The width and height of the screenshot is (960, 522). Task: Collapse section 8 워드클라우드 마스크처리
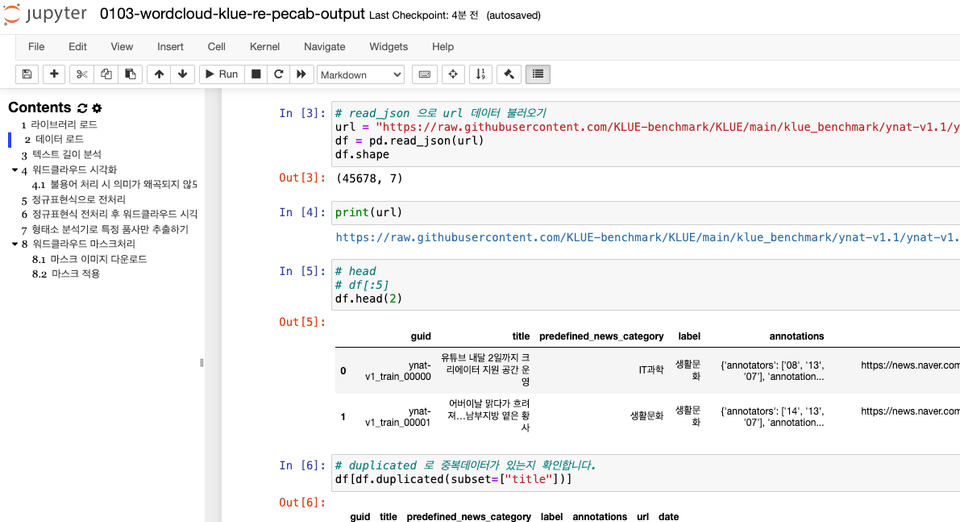[x=15, y=244]
